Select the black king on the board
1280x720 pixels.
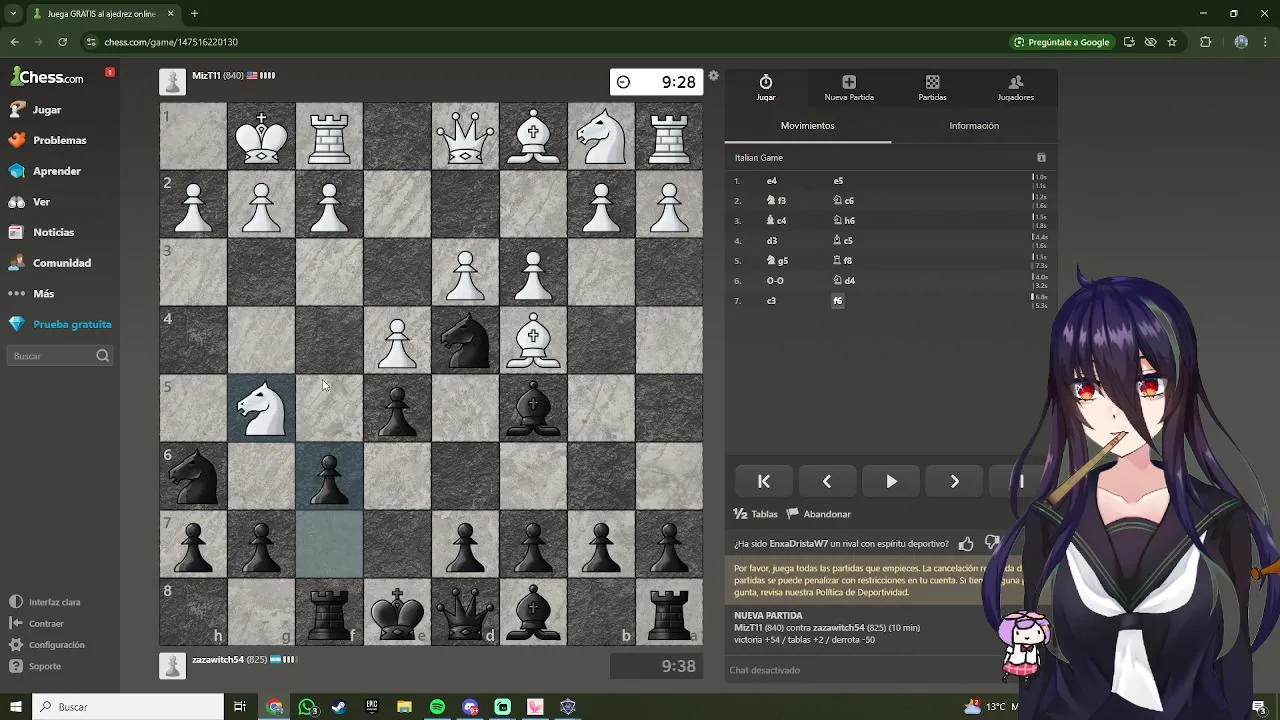[397, 612]
